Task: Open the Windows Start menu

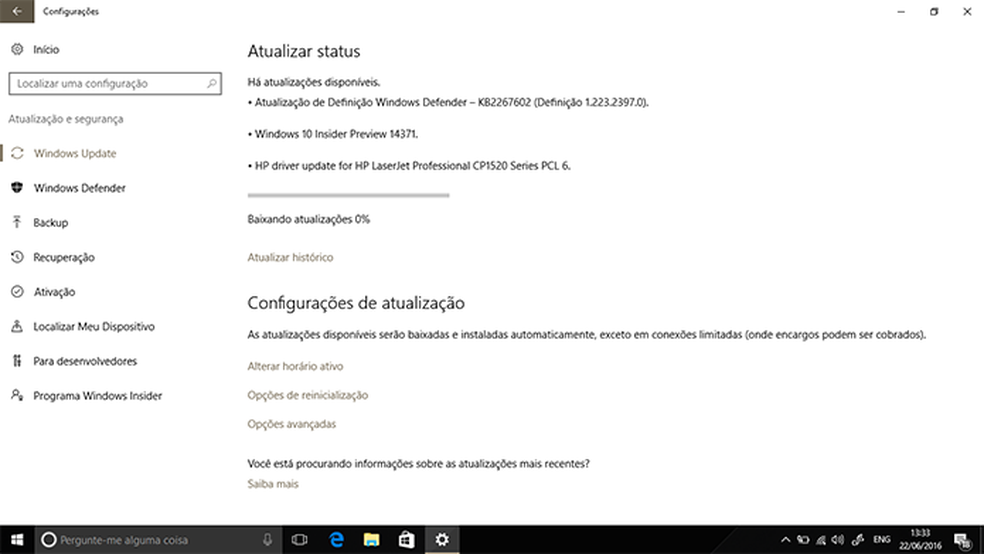Action: [17, 540]
